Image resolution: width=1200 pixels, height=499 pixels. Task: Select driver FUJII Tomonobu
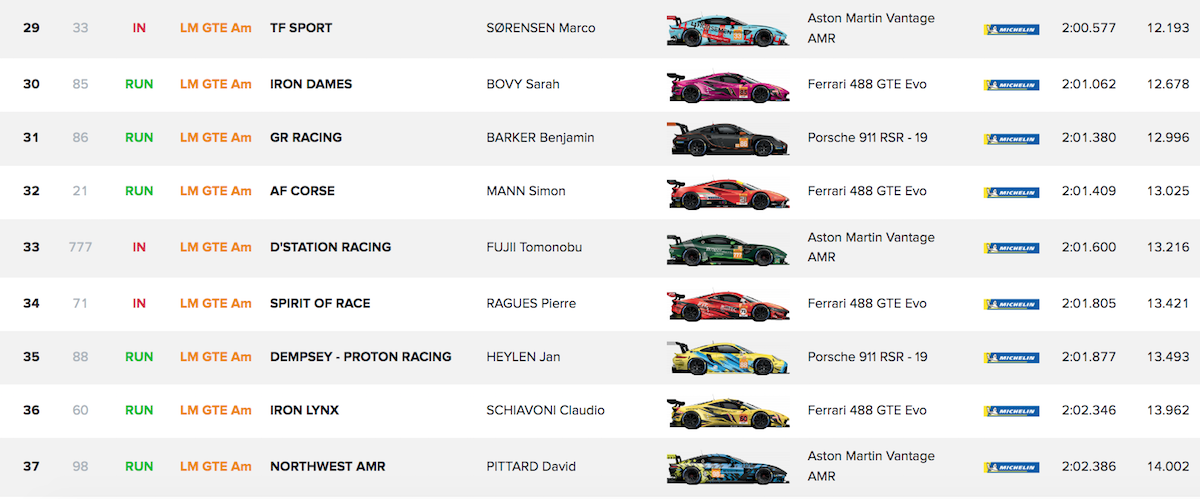tap(538, 247)
